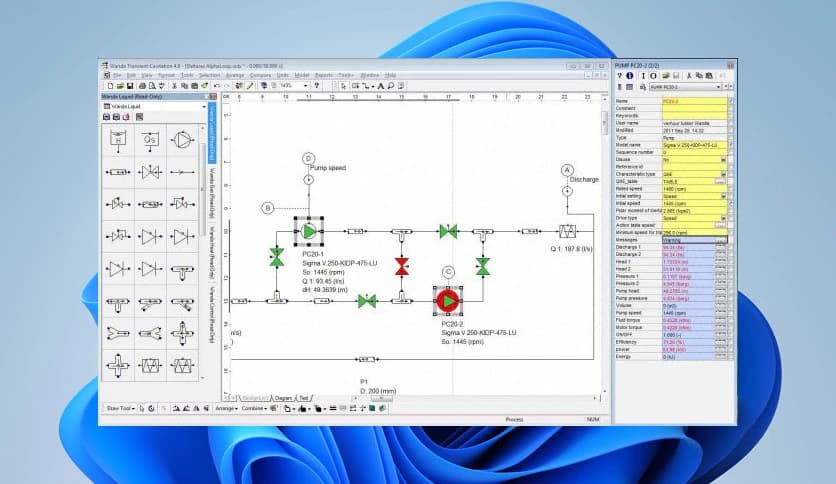This screenshot has height=484, width=836.
Task: Expand the Wanda Liquid library dropdown
Action: pyautogui.click(x=204, y=107)
